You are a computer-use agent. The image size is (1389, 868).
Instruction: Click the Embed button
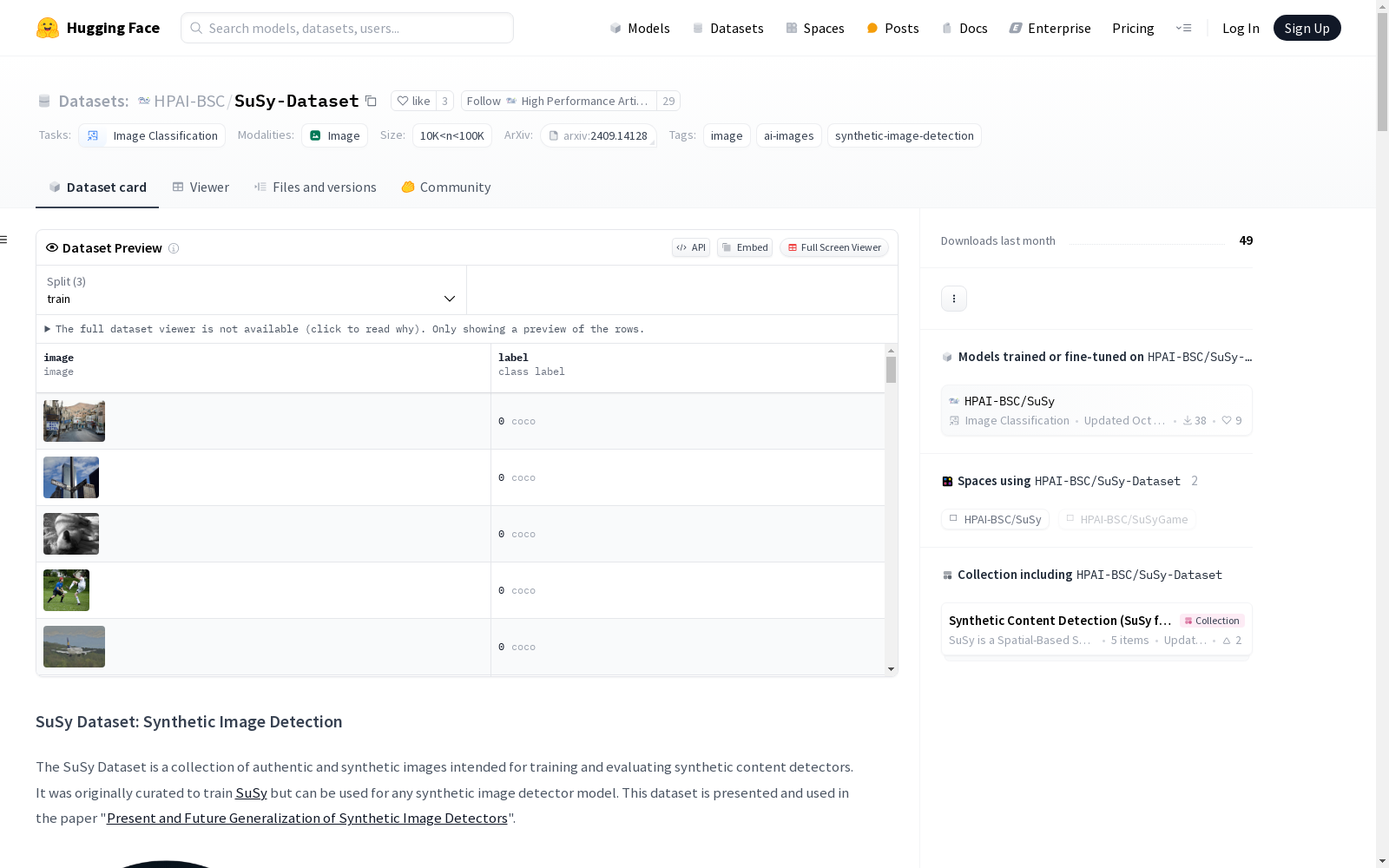click(745, 247)
